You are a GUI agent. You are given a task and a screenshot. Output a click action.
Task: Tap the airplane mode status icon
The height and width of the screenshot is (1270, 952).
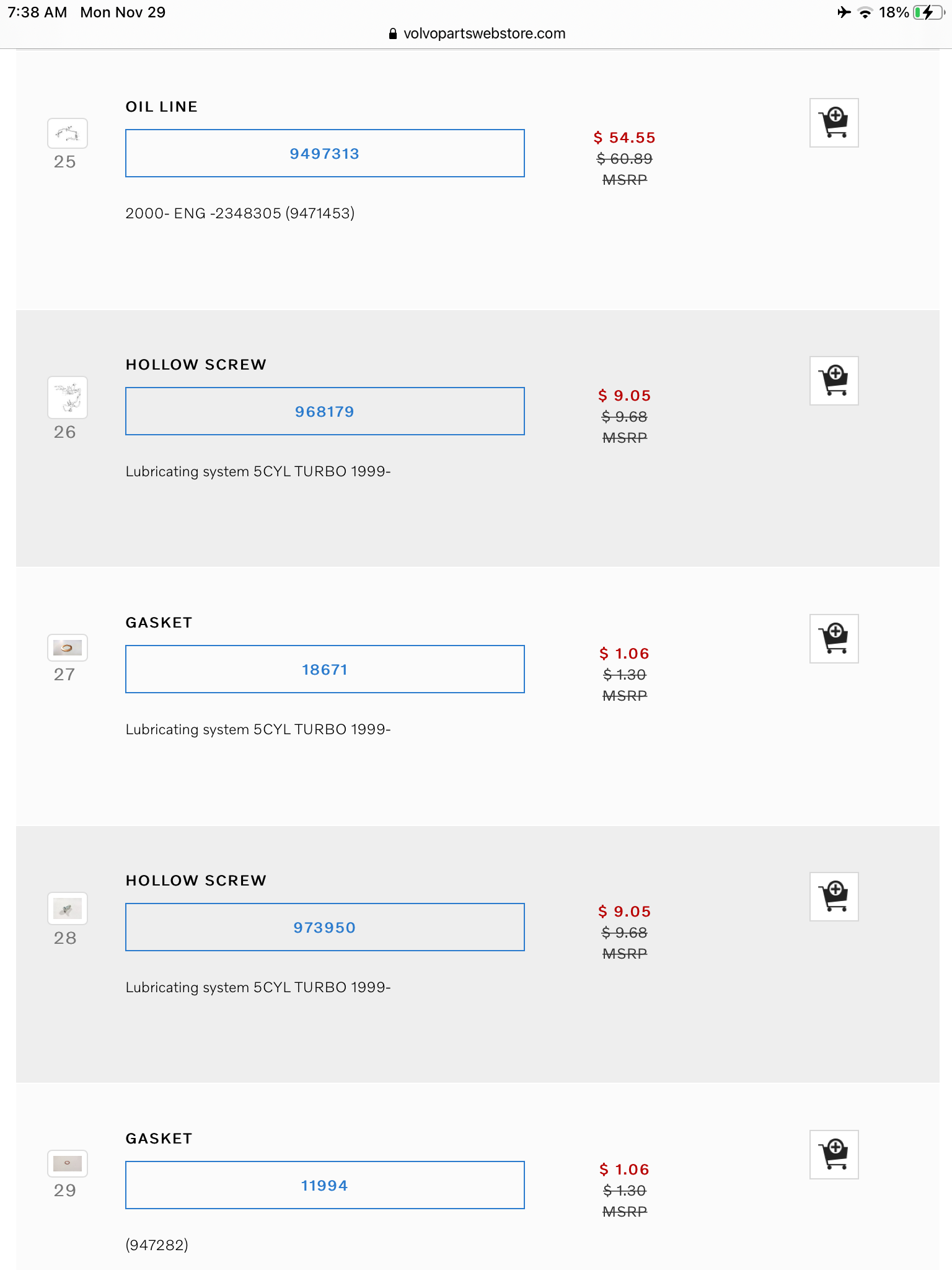pyautogui.click(x=844, y=12)
